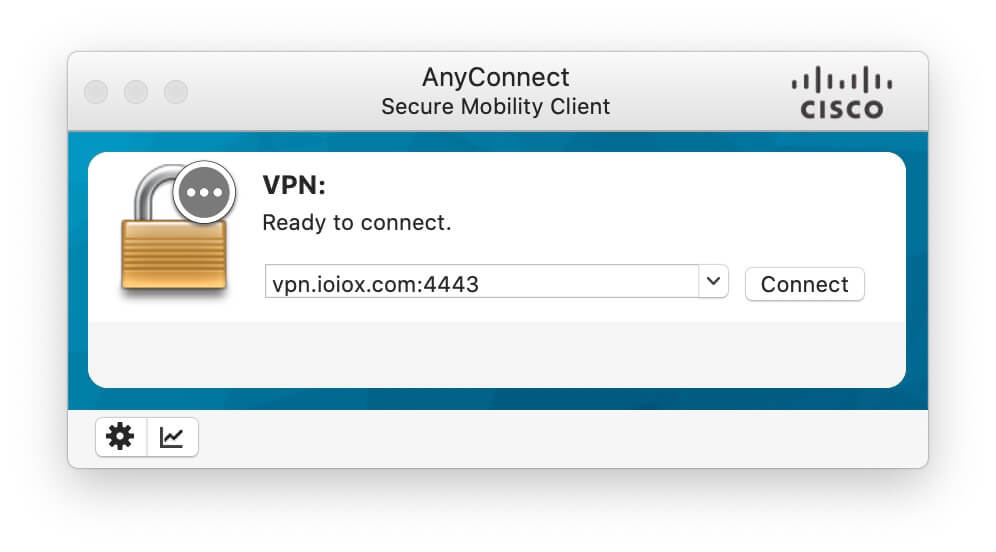Click the "Ready to connect." status text
Image resolution: width=996 pixels, height=552 pixels.
click(x=356, y=222)
